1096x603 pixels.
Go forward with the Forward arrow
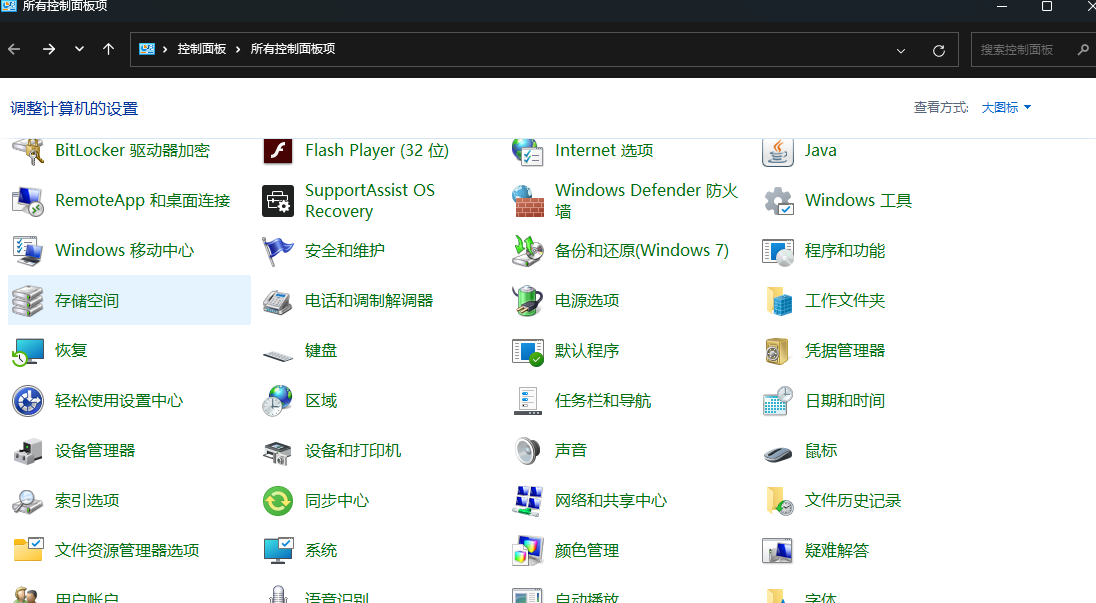point(48,49)
